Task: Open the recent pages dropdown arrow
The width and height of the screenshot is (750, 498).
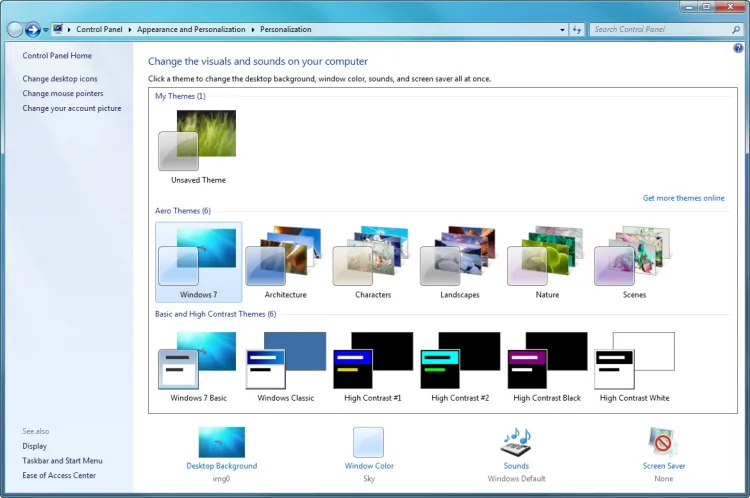Action: click(45, 30)
